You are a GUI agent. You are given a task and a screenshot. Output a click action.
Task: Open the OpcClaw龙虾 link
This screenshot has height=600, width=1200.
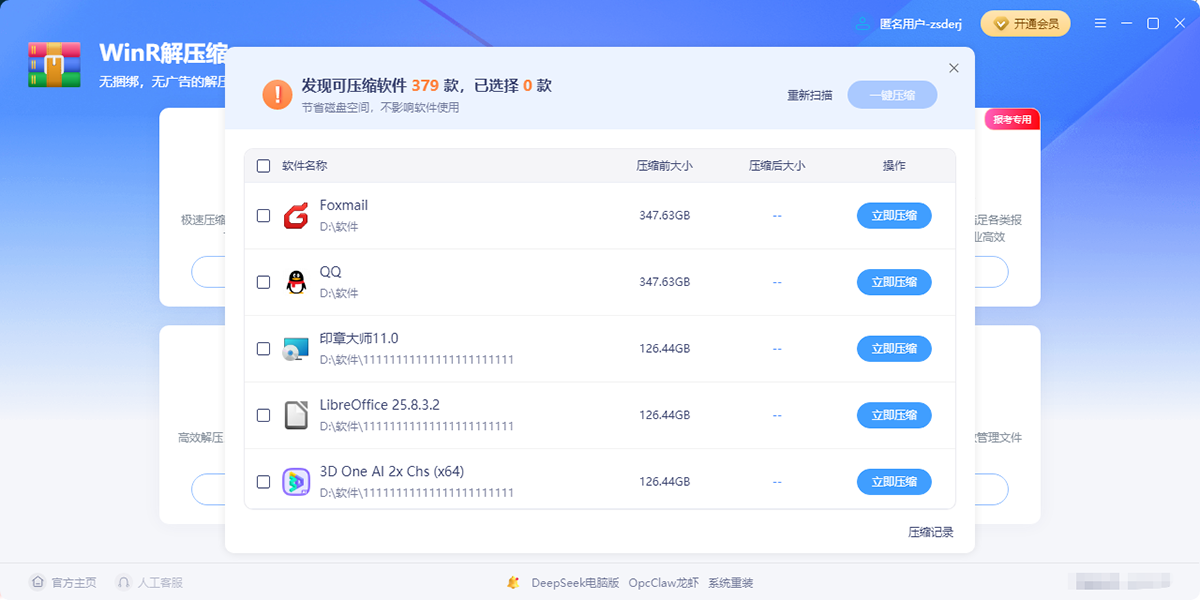(664, 582)
